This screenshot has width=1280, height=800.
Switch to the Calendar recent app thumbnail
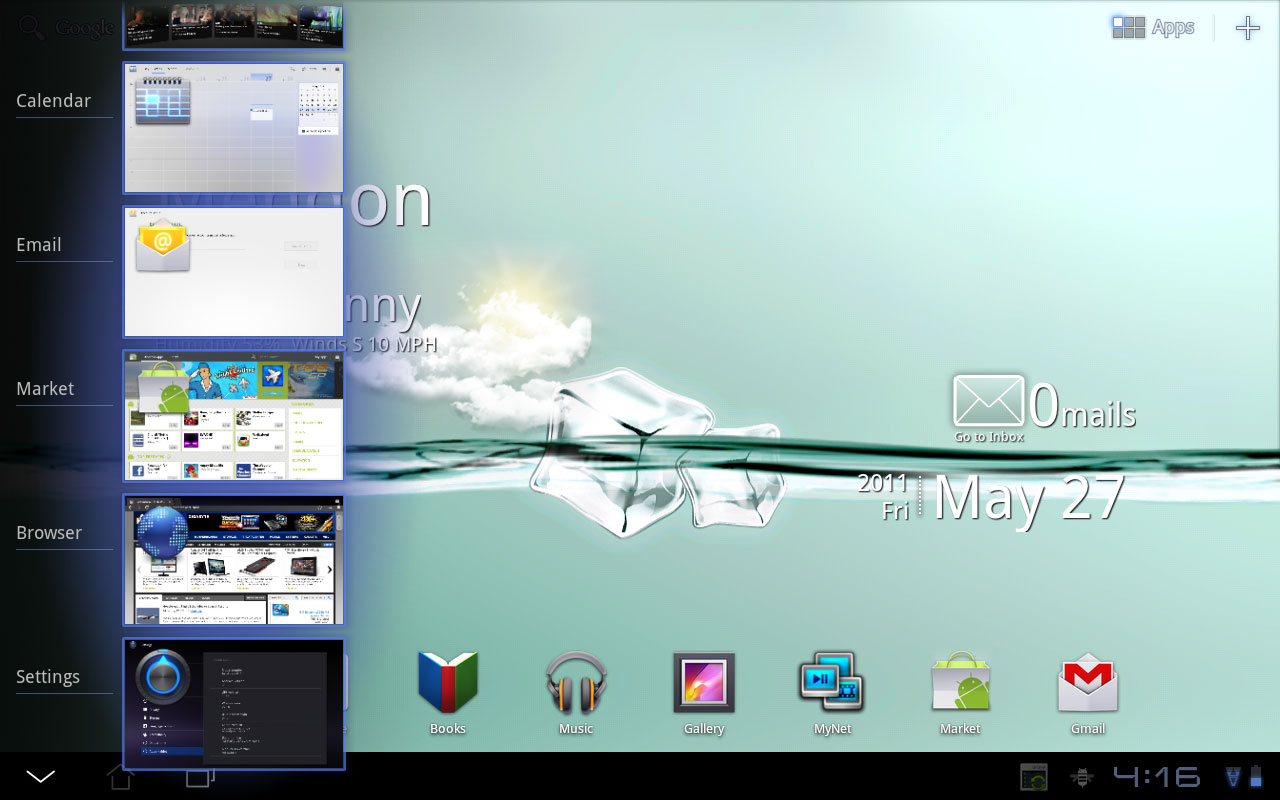[x=233, y=128]
